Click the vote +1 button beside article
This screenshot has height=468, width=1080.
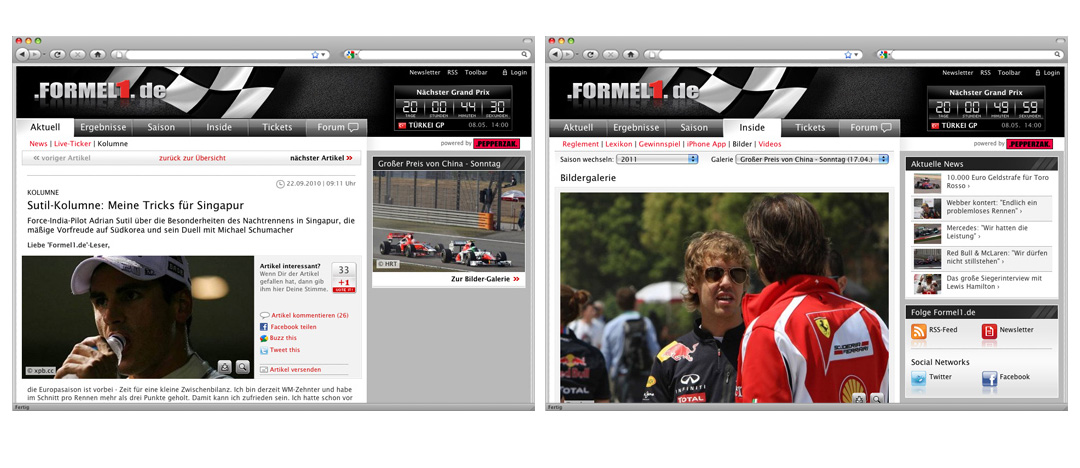coord(344,278)
